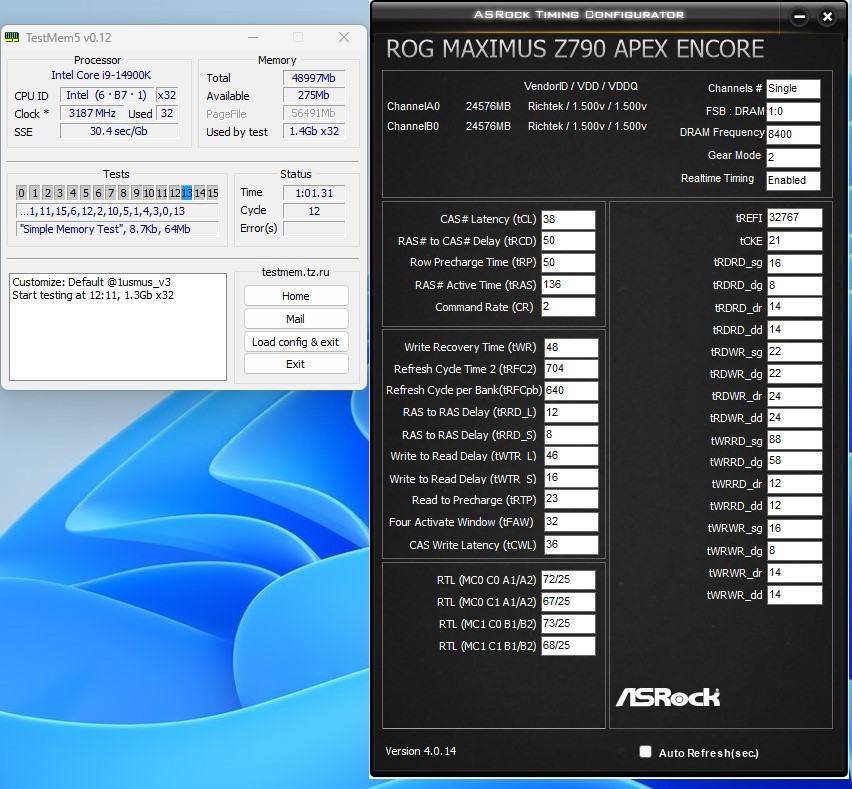The width and height of the screenshot is (852, 789).
Task: Click the tRRD_S value field
Action: coord(571,435)
